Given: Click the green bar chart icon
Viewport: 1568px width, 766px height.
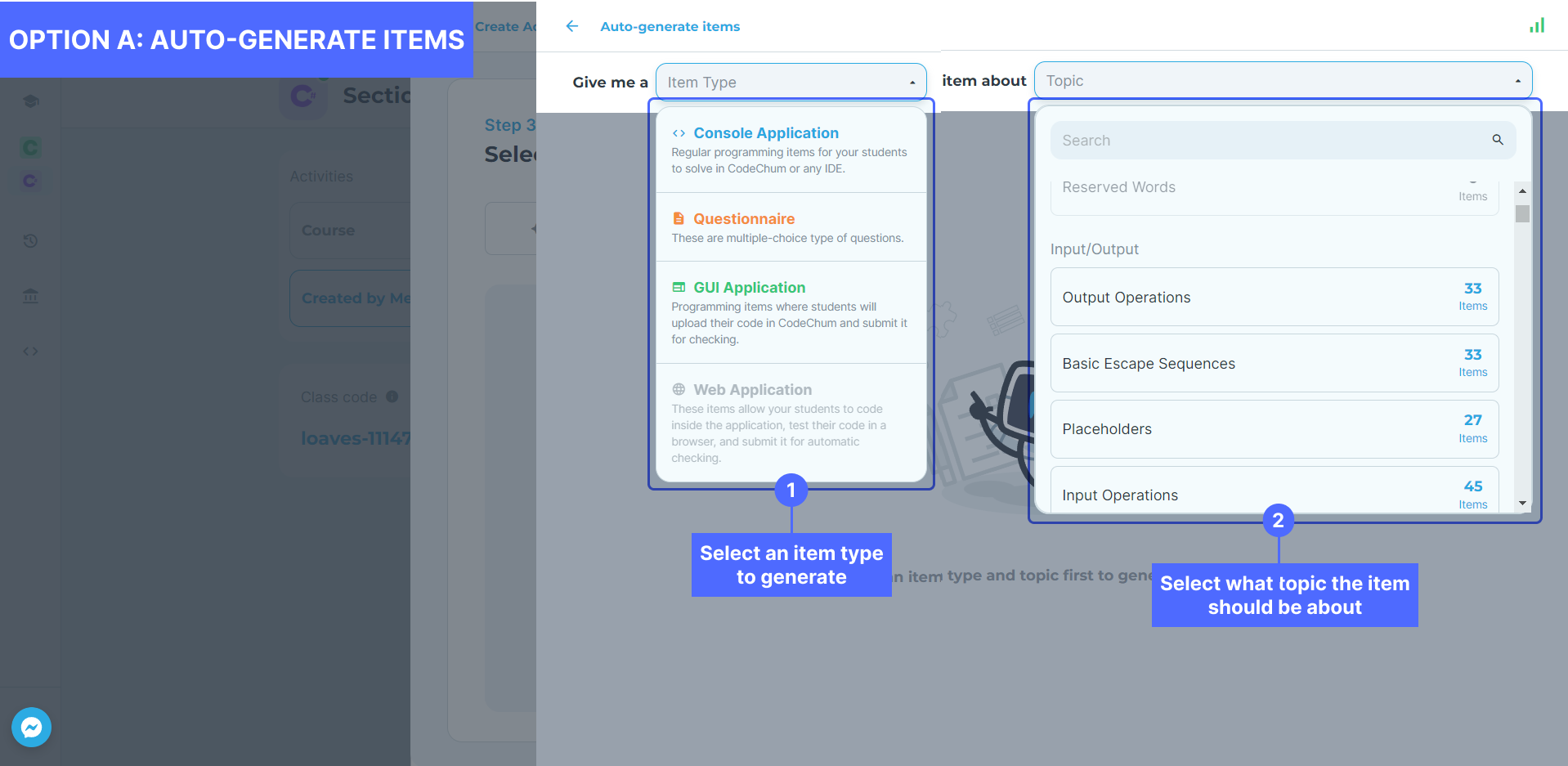Looking at the screenshot, I should tap(1537, 25).
